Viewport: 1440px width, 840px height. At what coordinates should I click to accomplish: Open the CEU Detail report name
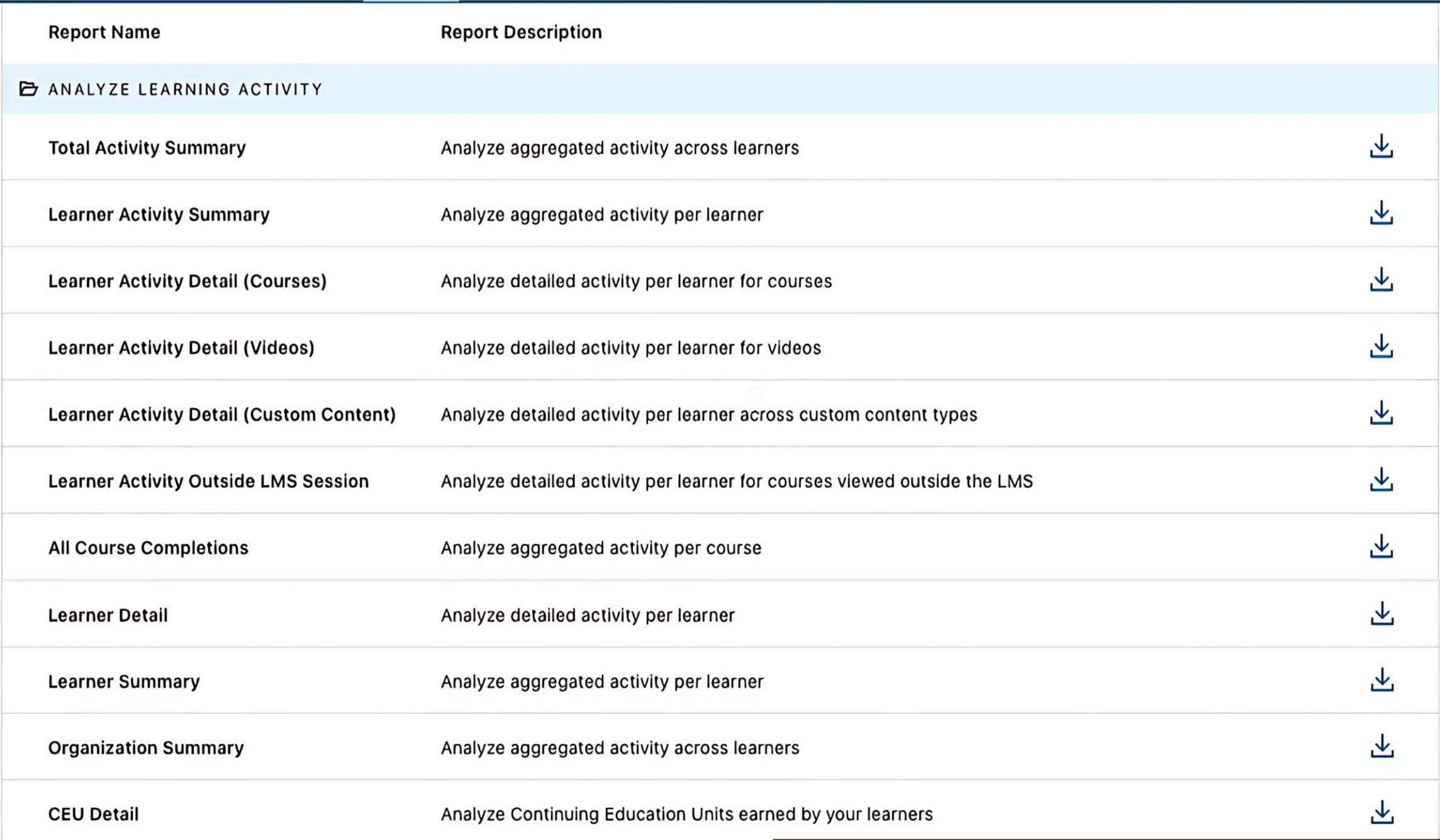pos(93,814)
